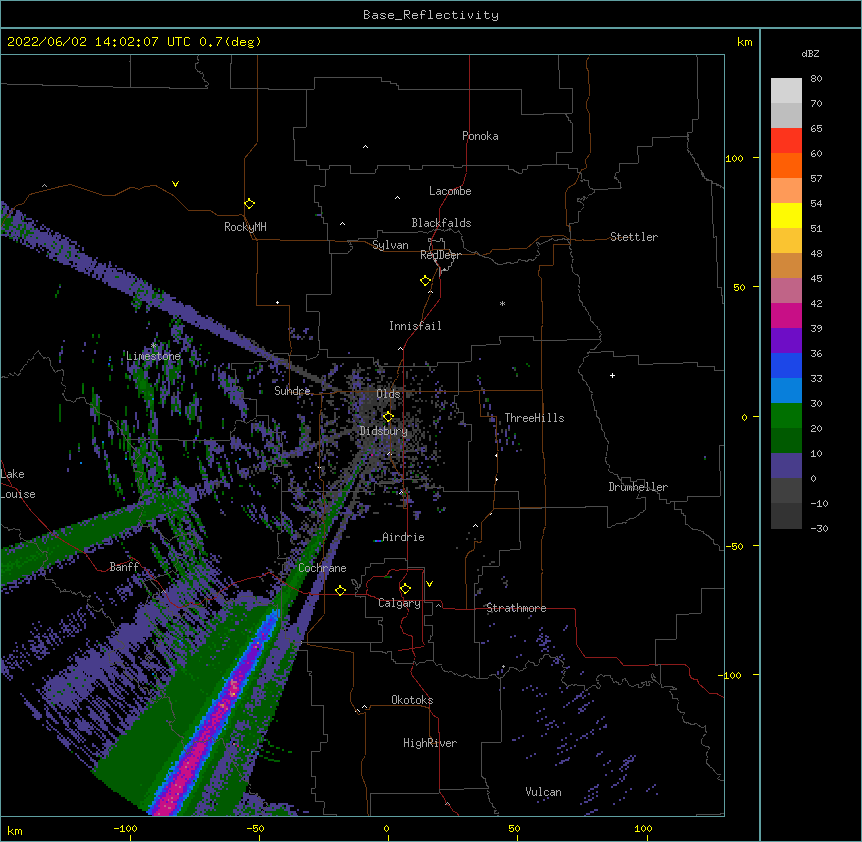
Task: Click -100 on the right vertical axis
Action: point(731,675)
